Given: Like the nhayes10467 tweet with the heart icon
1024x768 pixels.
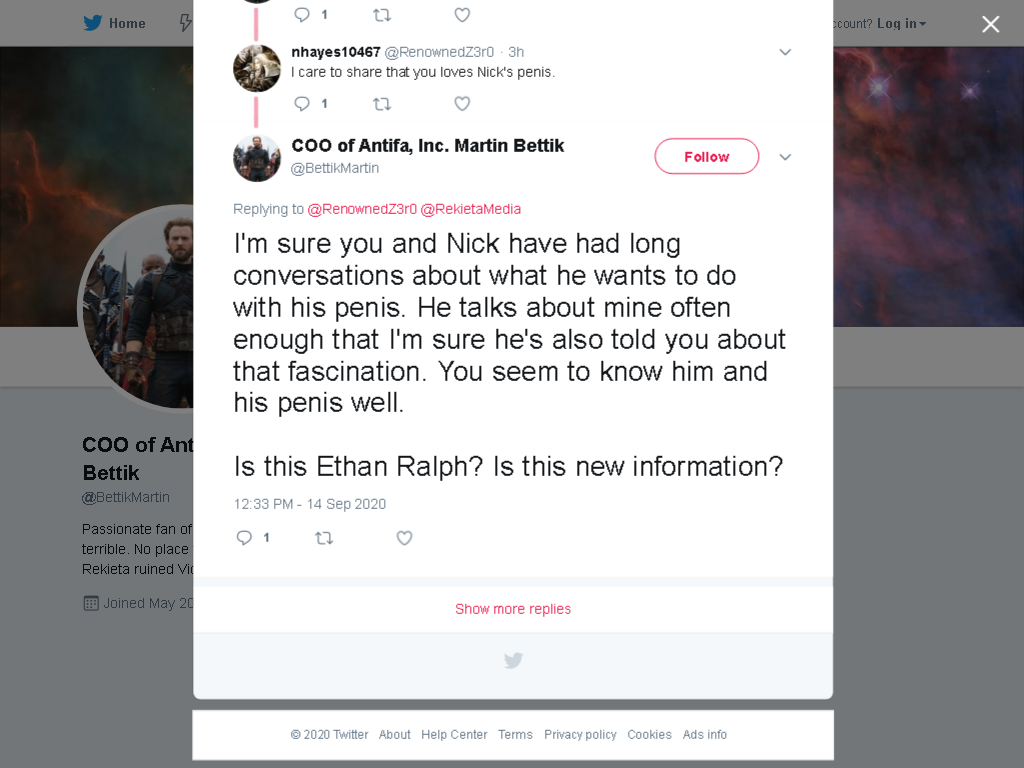Looking at the screenshot, I should [x=462, y=104].
